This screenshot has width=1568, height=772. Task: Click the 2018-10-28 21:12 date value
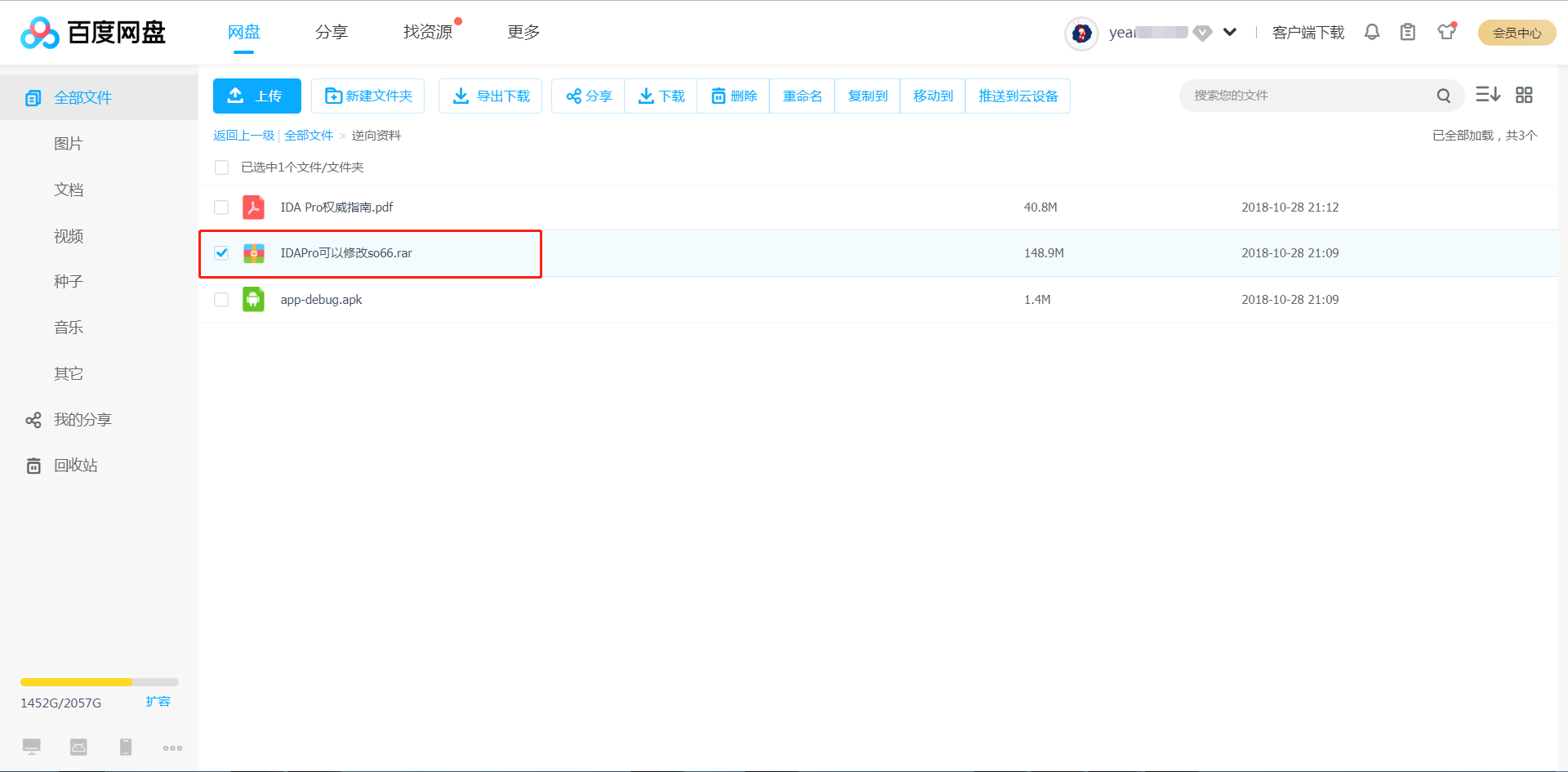[x=1290, y=208]
